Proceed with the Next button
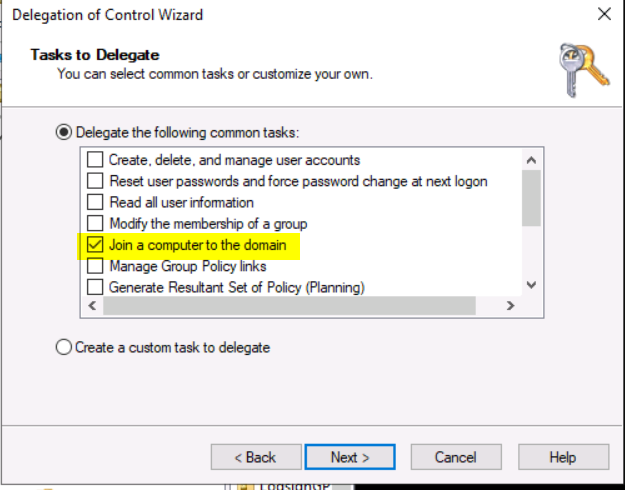625x490 pixels. tap(350, 457)
